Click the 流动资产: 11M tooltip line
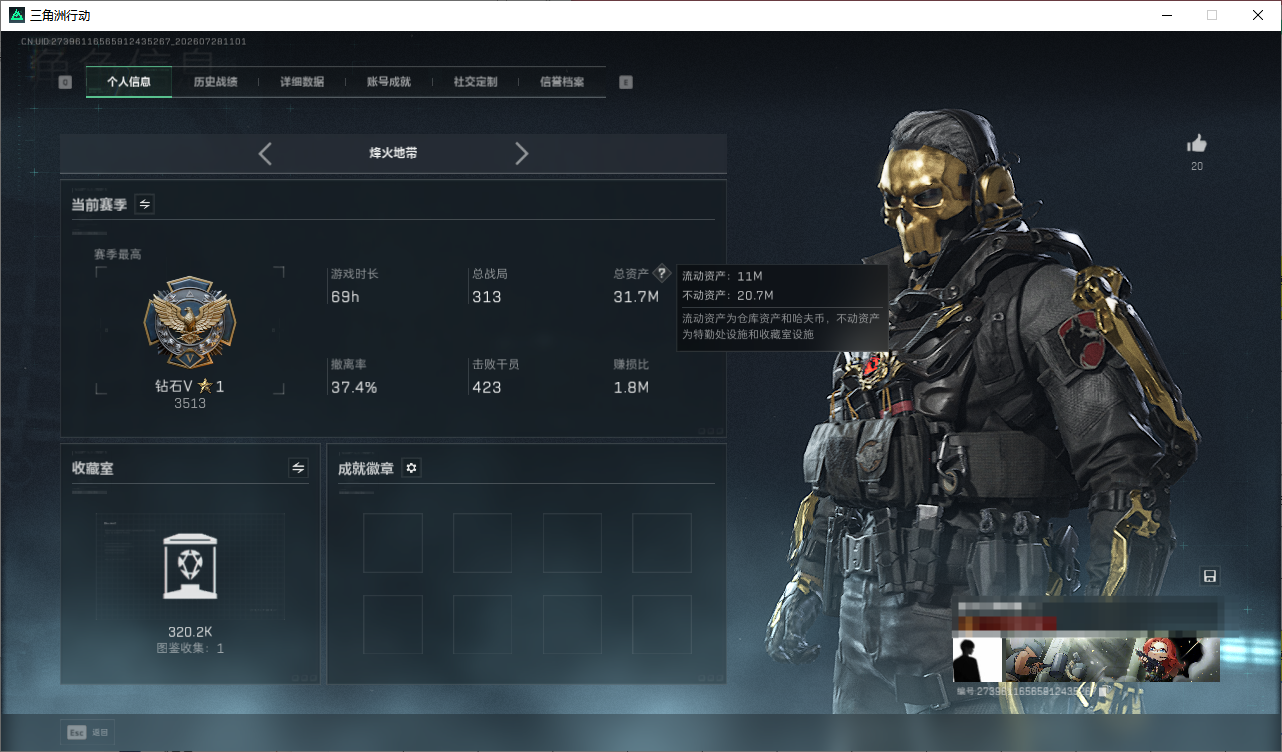This screenshot has width=1282, height=752. pyautogui.click(x=722, y=276)
